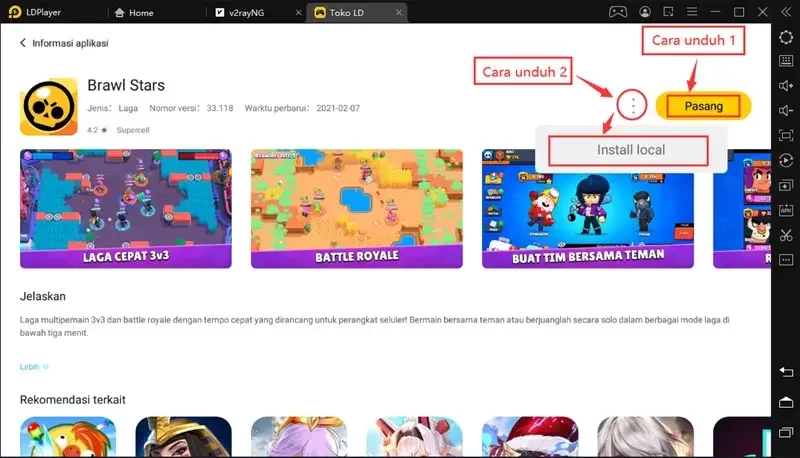Switch to the v2rayNG tab
This screenshot has height=458, width=800.
pos(240,12)
